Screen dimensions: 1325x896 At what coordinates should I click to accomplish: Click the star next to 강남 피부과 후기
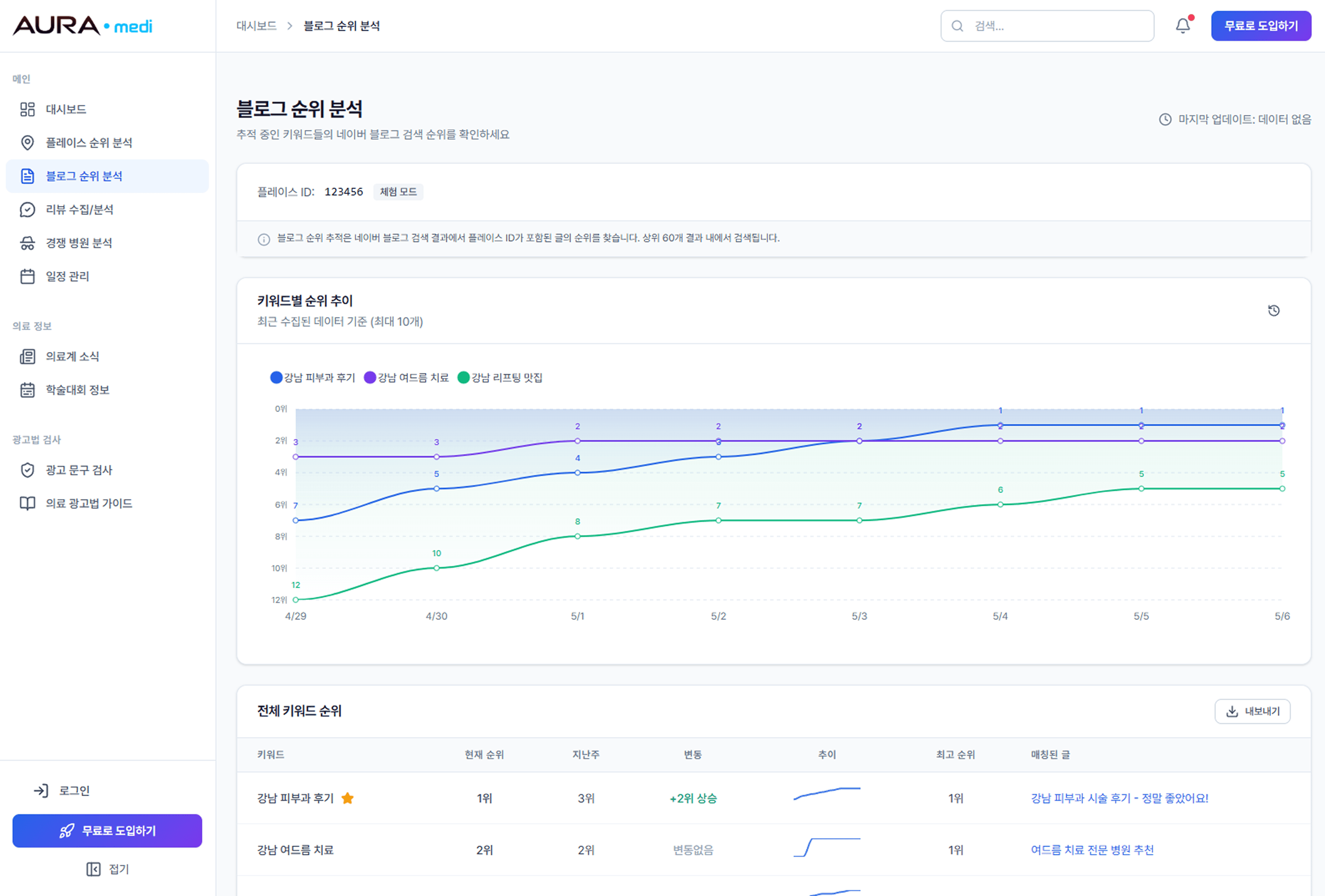coord(347,798)
